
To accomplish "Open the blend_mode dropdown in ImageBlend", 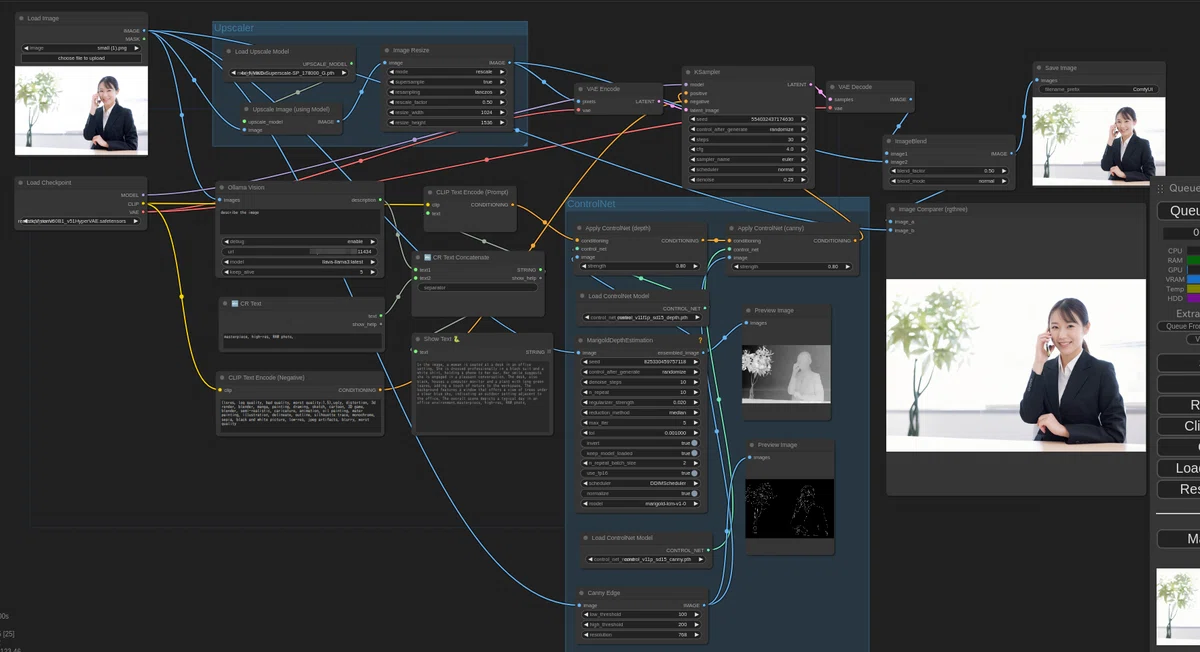I will 948,181.
